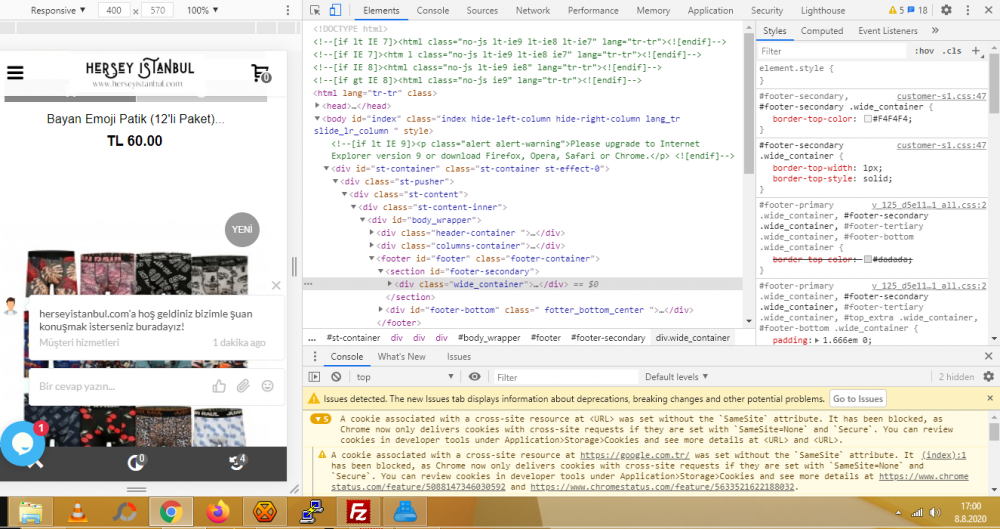Image resolution: width=1000 pixels, height=529 pixels.
Task: Click the FileZilla icon in taskbar
Action: [358, 512]
